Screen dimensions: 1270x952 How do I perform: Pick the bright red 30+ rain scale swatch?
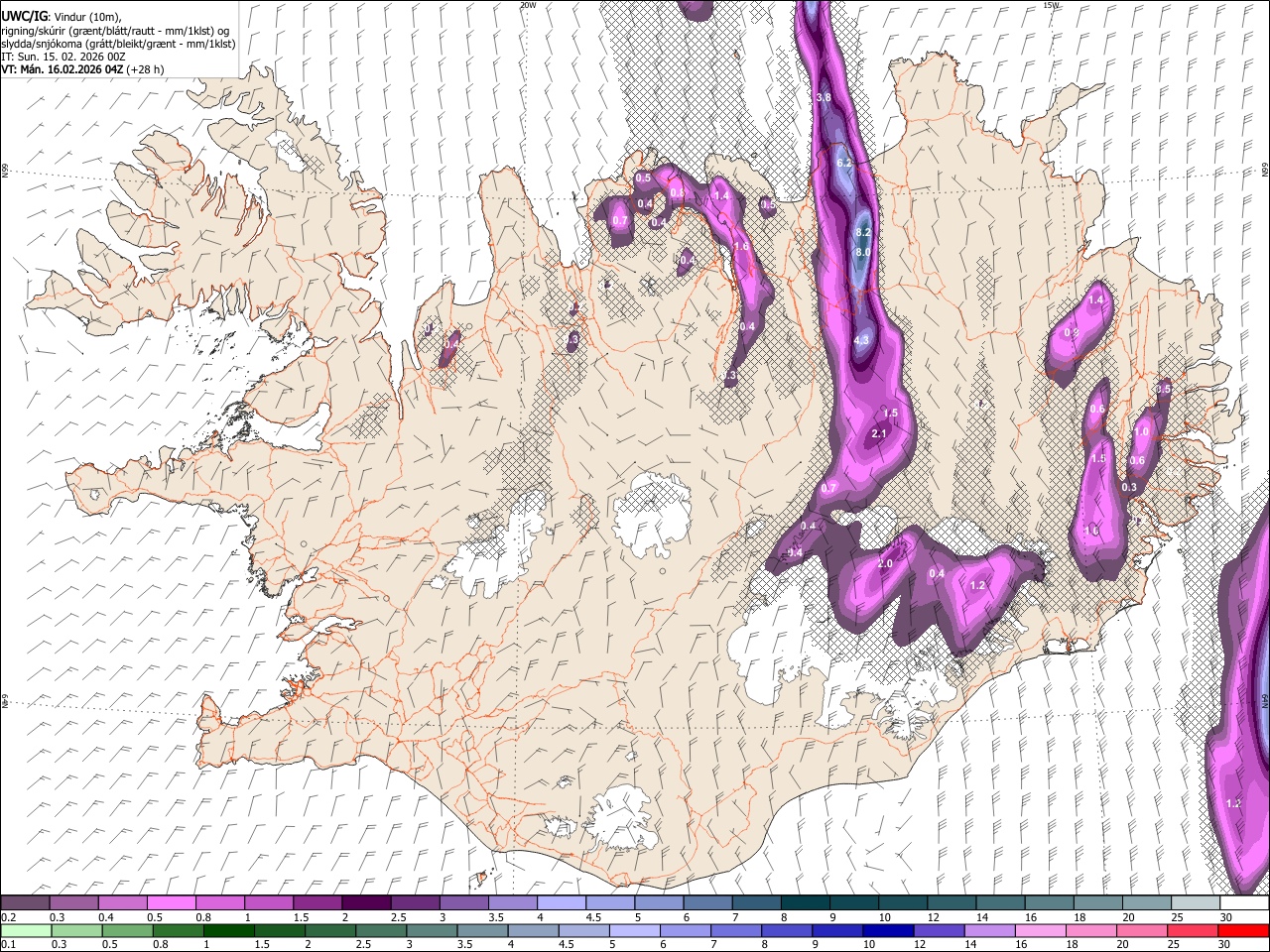point(1243,930)
